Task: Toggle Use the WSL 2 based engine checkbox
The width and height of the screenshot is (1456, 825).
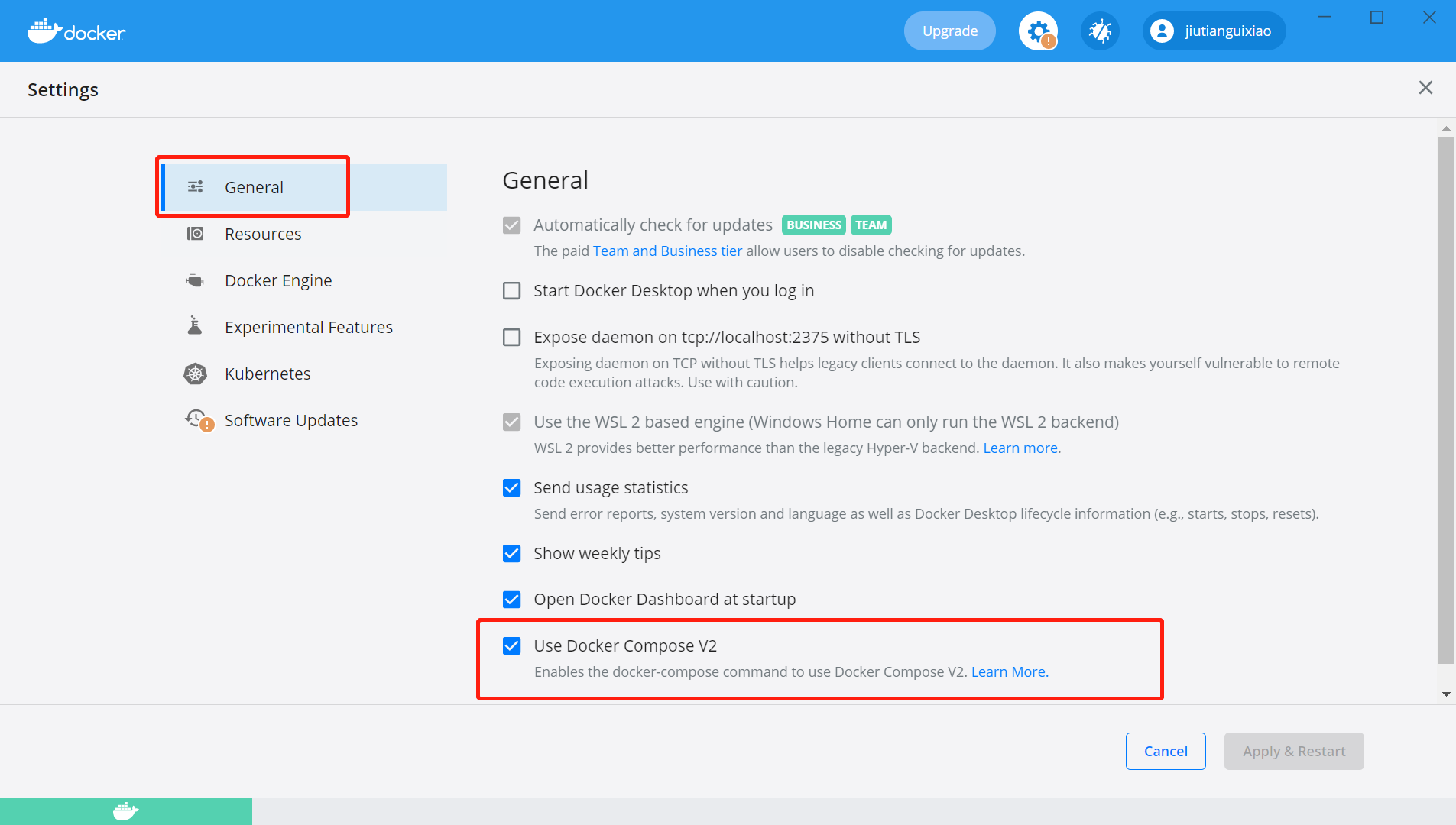Action: (512, 422)
